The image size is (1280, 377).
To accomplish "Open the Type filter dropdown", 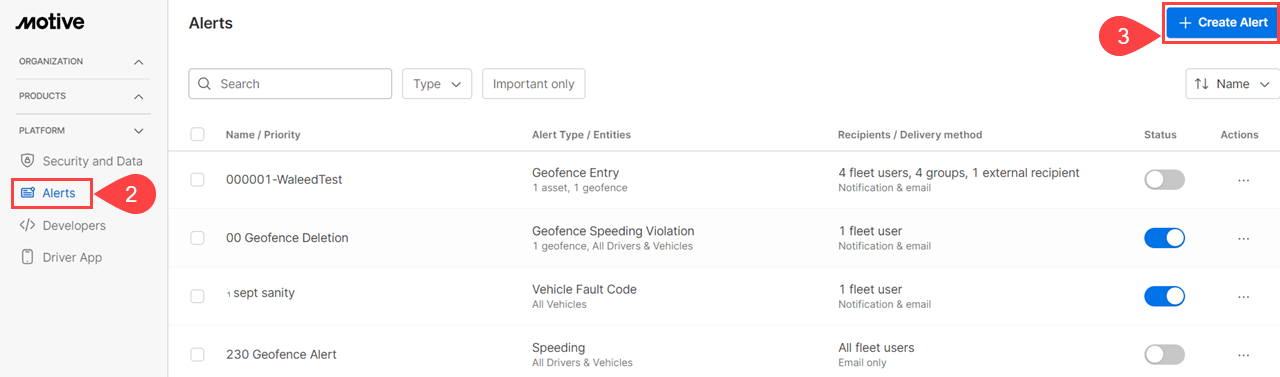I will (437, 84).
